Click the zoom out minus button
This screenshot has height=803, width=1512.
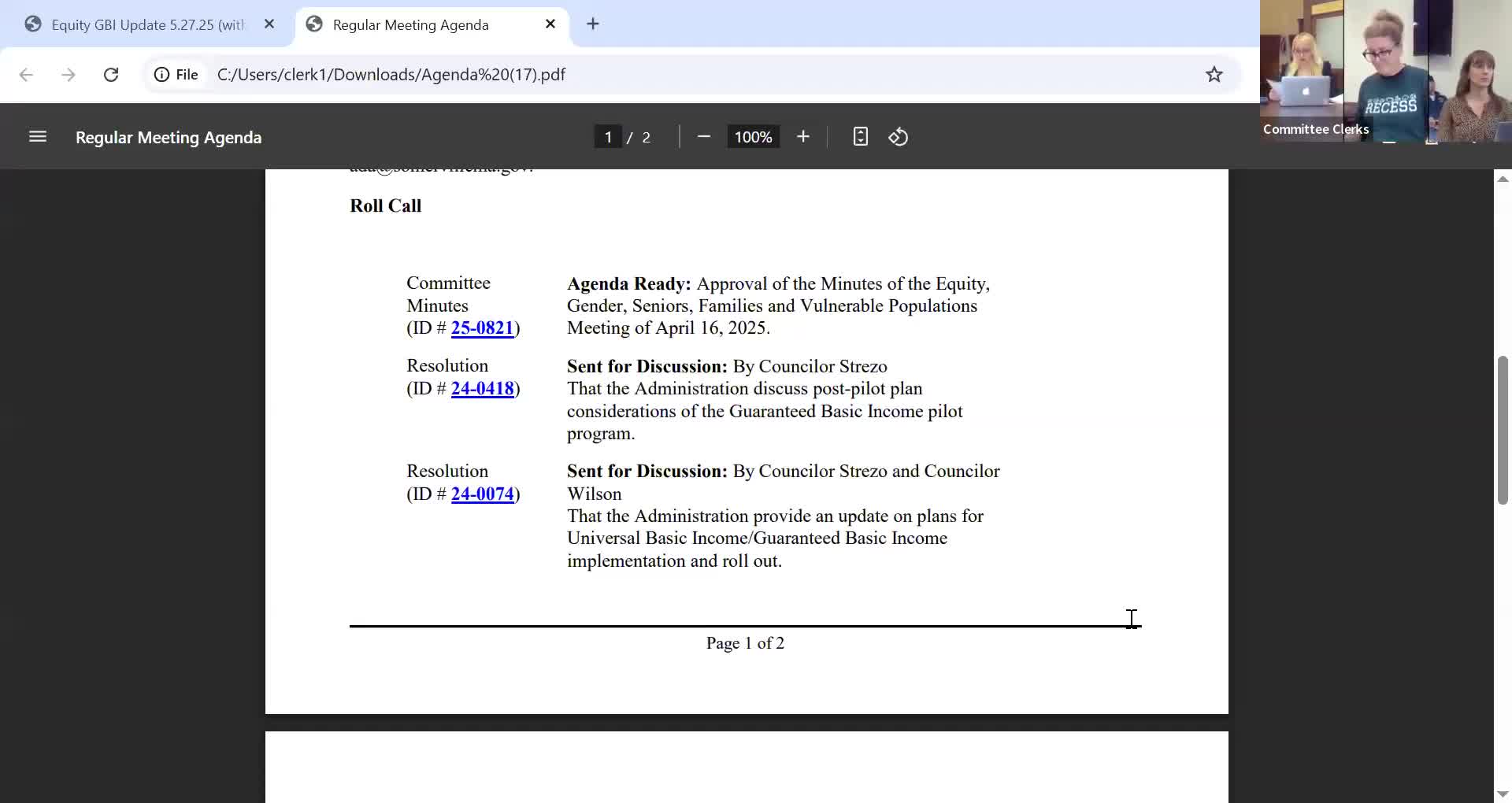pyautogui.click(x=704, y=137)
